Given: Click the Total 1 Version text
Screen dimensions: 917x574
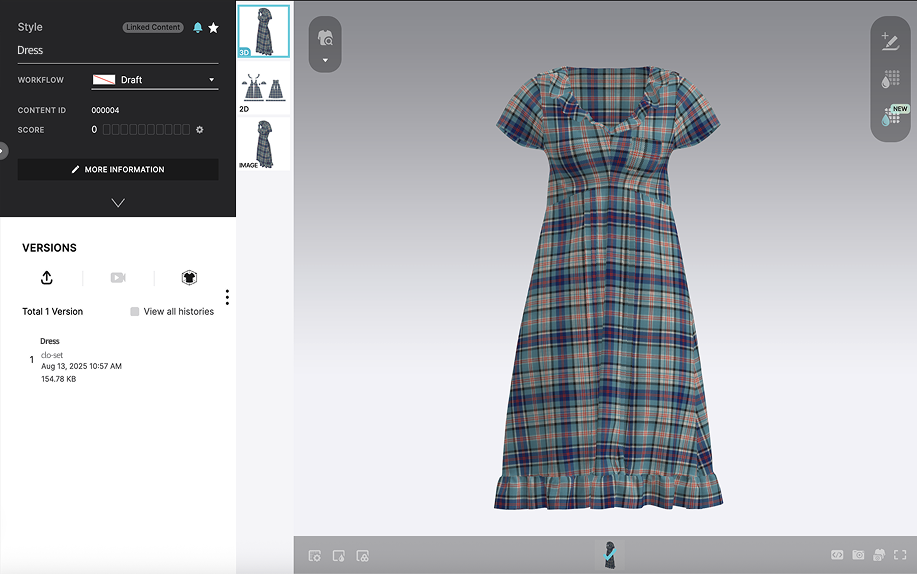Looking at the screenshot, I should 53,312.
